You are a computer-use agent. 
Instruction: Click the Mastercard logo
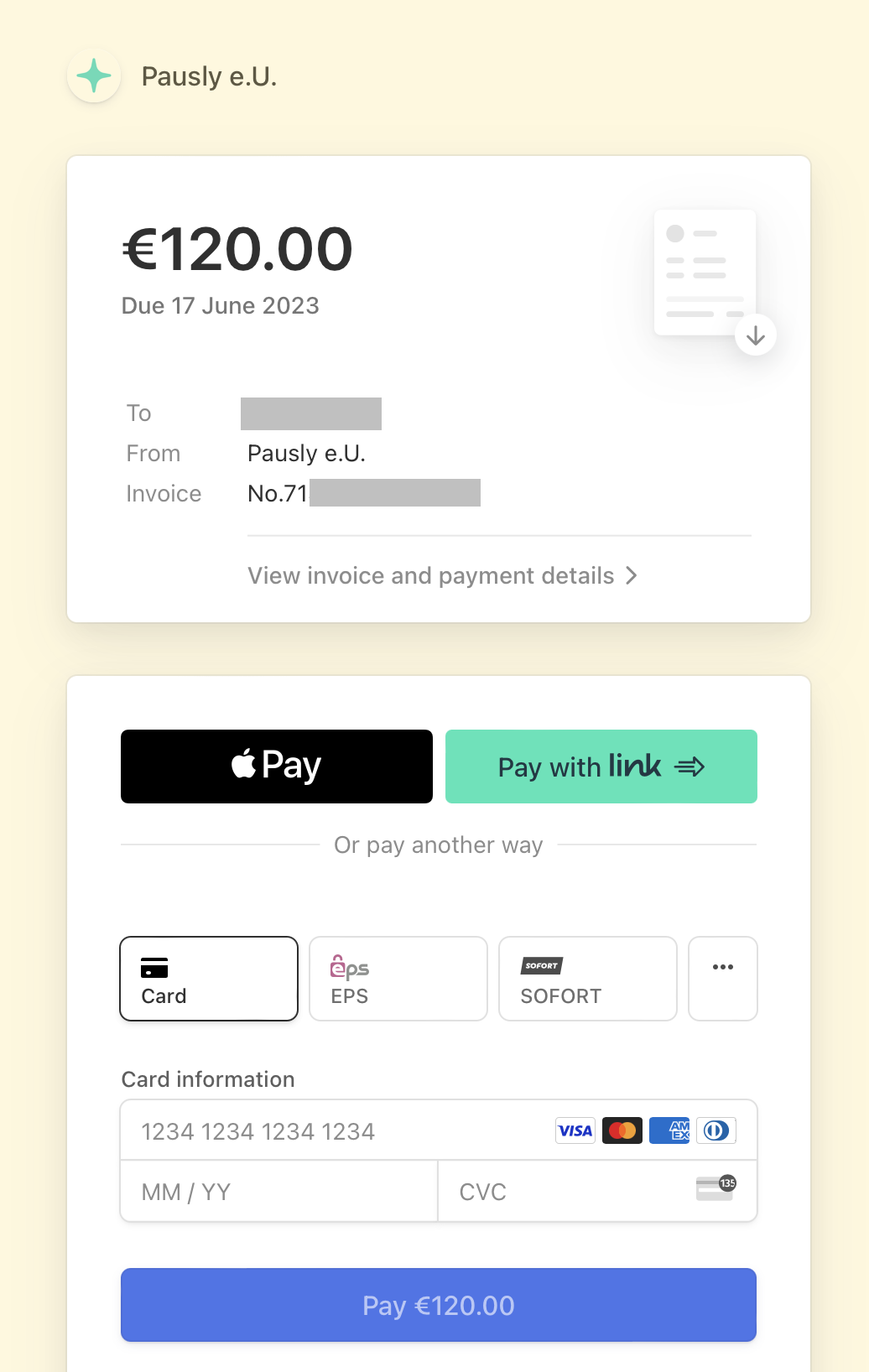point(622,1130)
